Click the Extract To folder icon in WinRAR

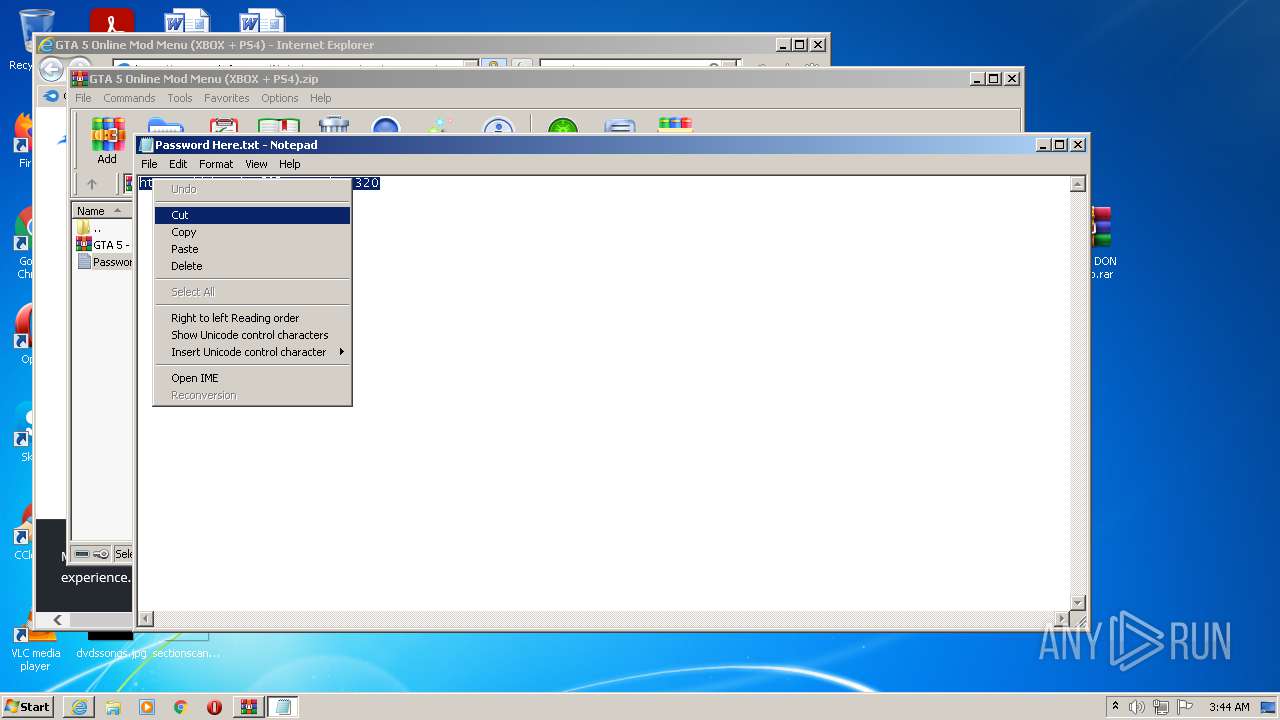(x=165, y=126)
